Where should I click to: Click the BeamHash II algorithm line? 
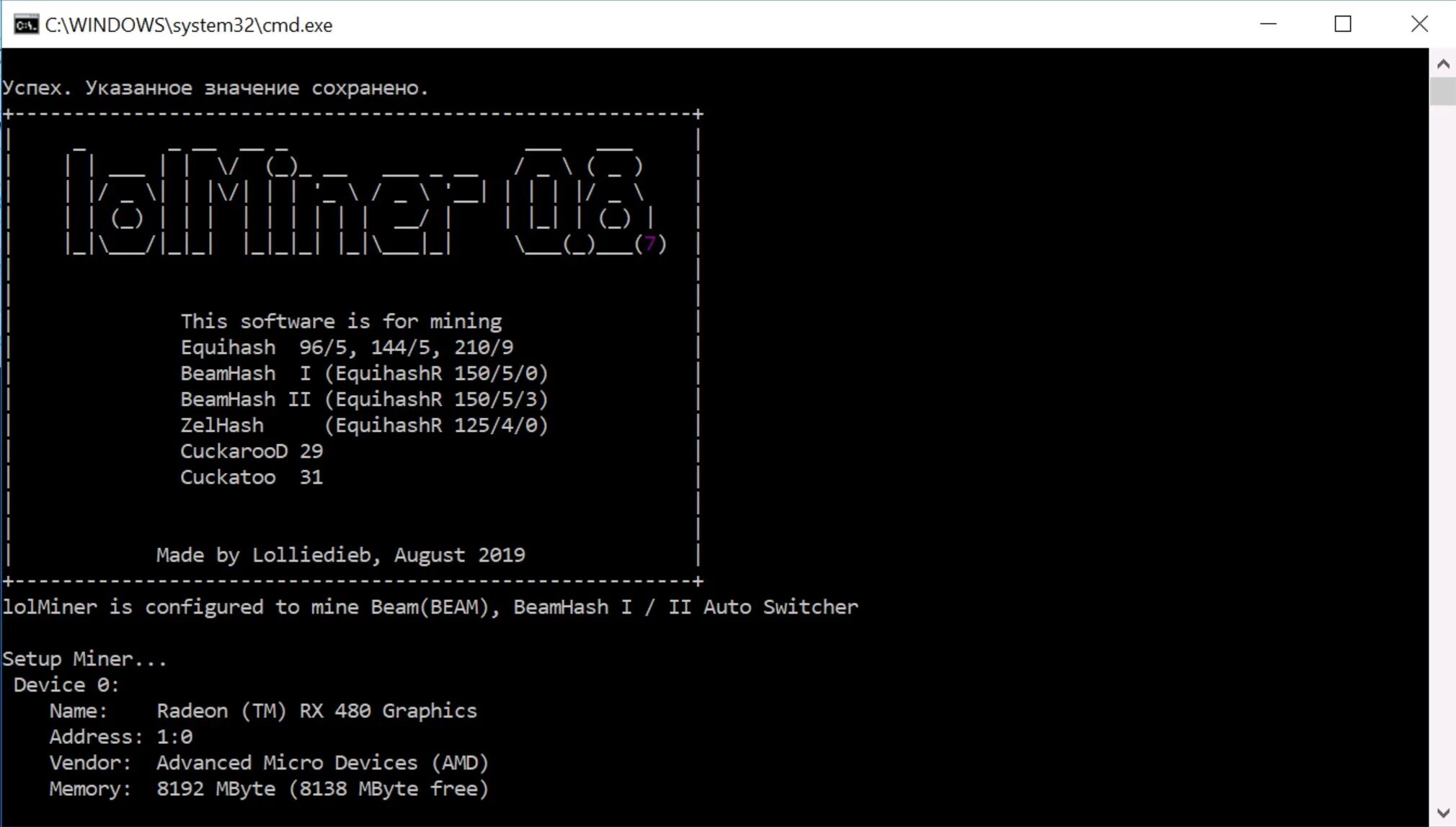(364, 399)
